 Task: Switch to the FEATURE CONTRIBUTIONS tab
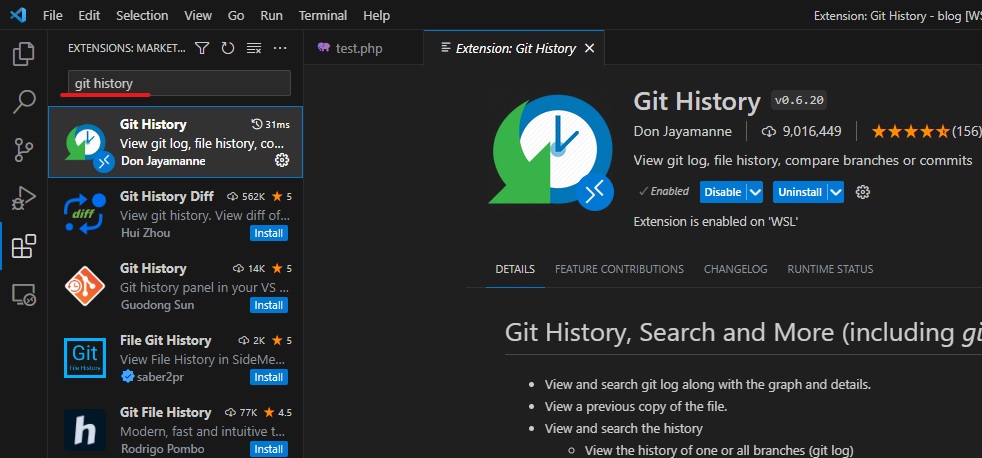coord(619,269)
